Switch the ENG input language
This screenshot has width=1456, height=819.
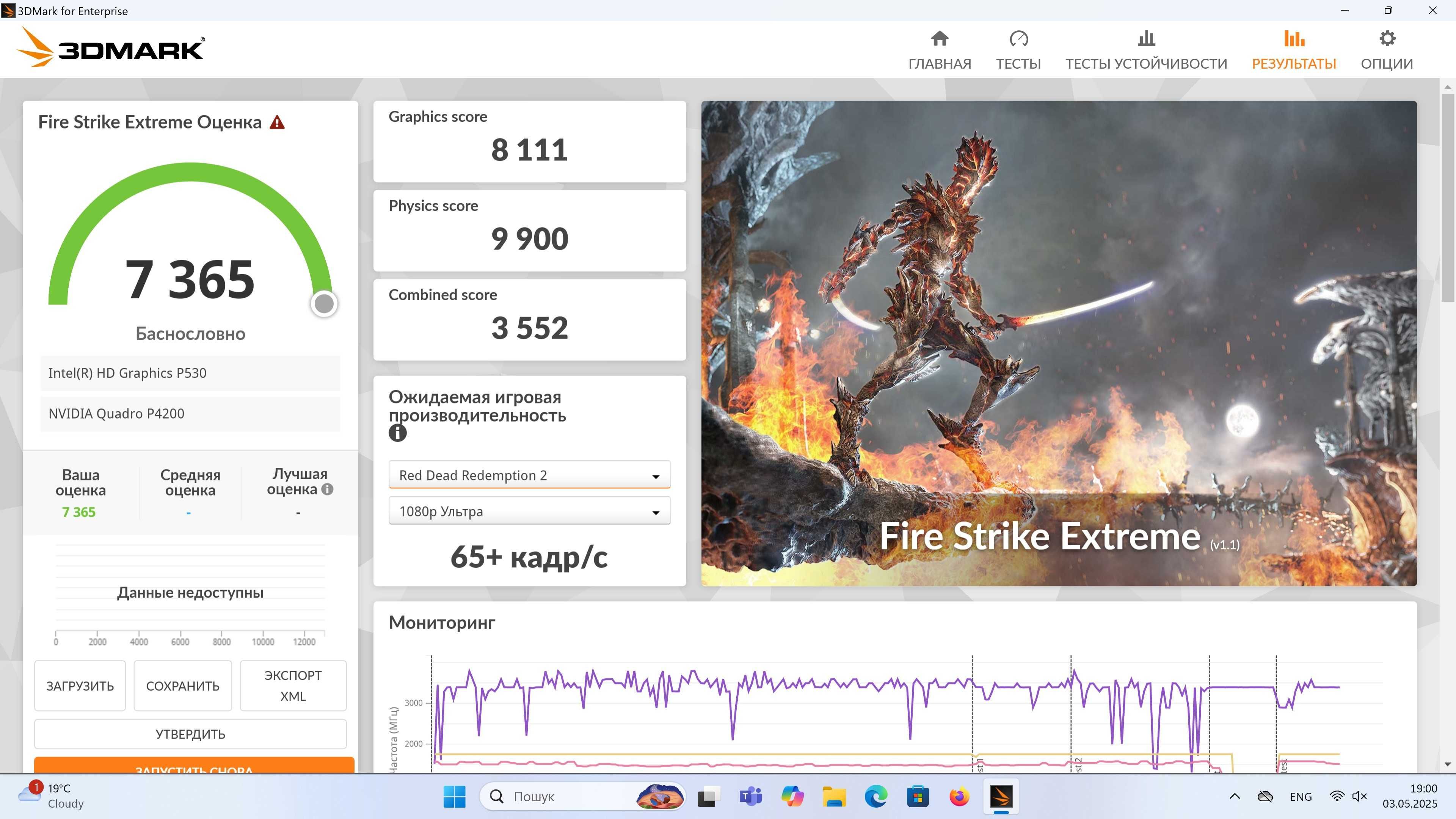[1301, 796]
